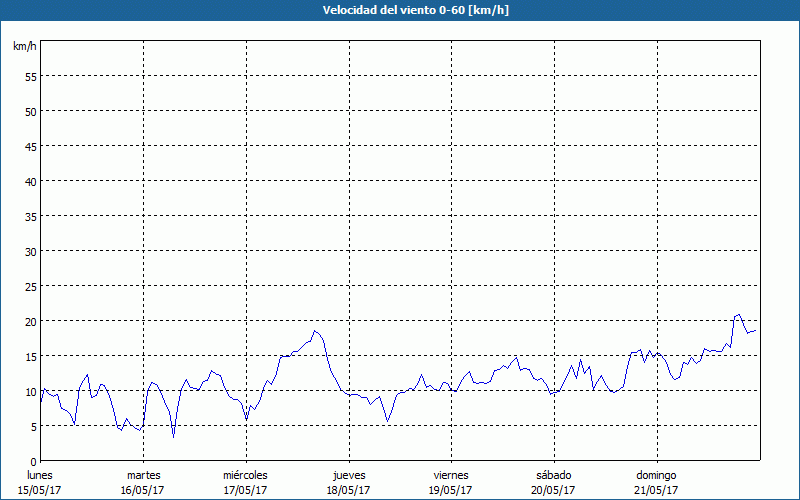Select the viernes day label
Image resolution: width=800 pixels, height=500 pixels.
pyautogui.click(x=450, y=475)
